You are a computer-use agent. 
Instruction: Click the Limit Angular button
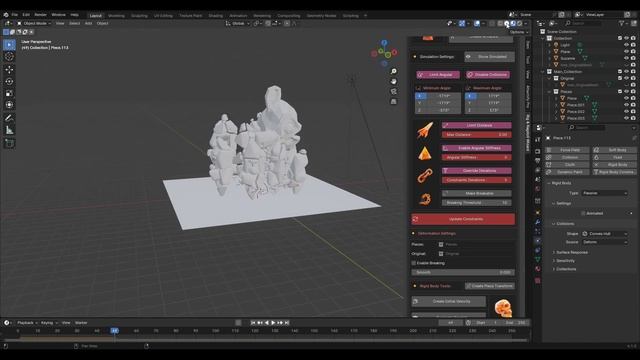pyautogui.click(x=438, y=75)
